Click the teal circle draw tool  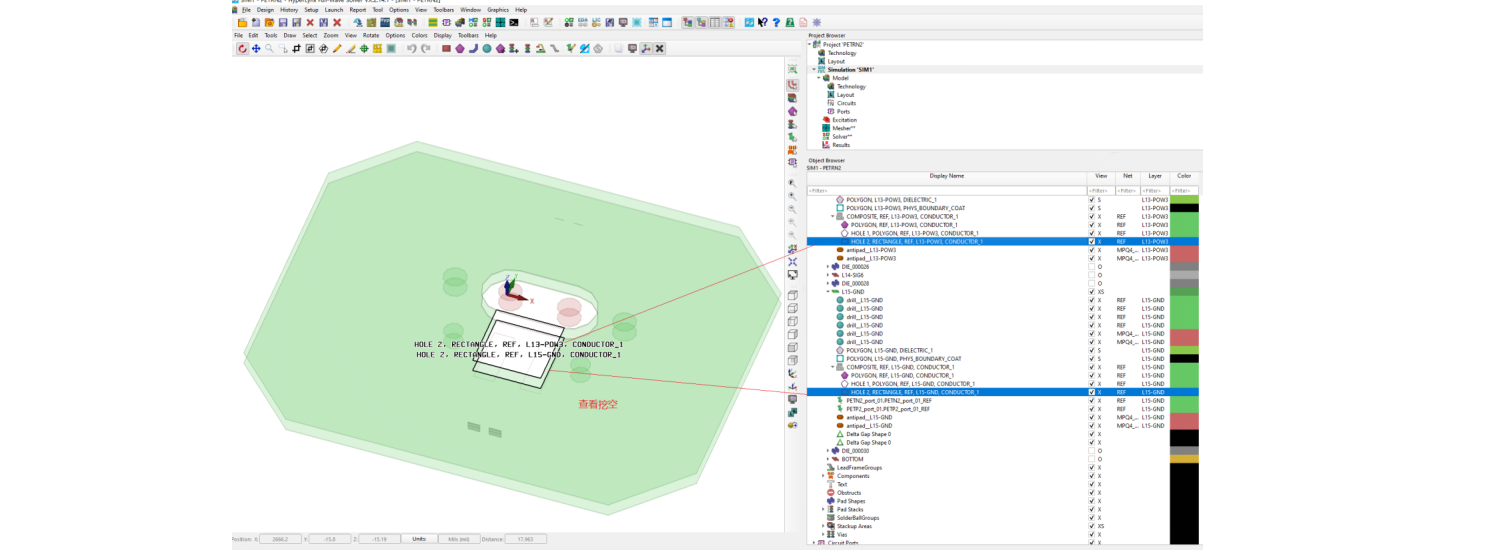[487, 48]
